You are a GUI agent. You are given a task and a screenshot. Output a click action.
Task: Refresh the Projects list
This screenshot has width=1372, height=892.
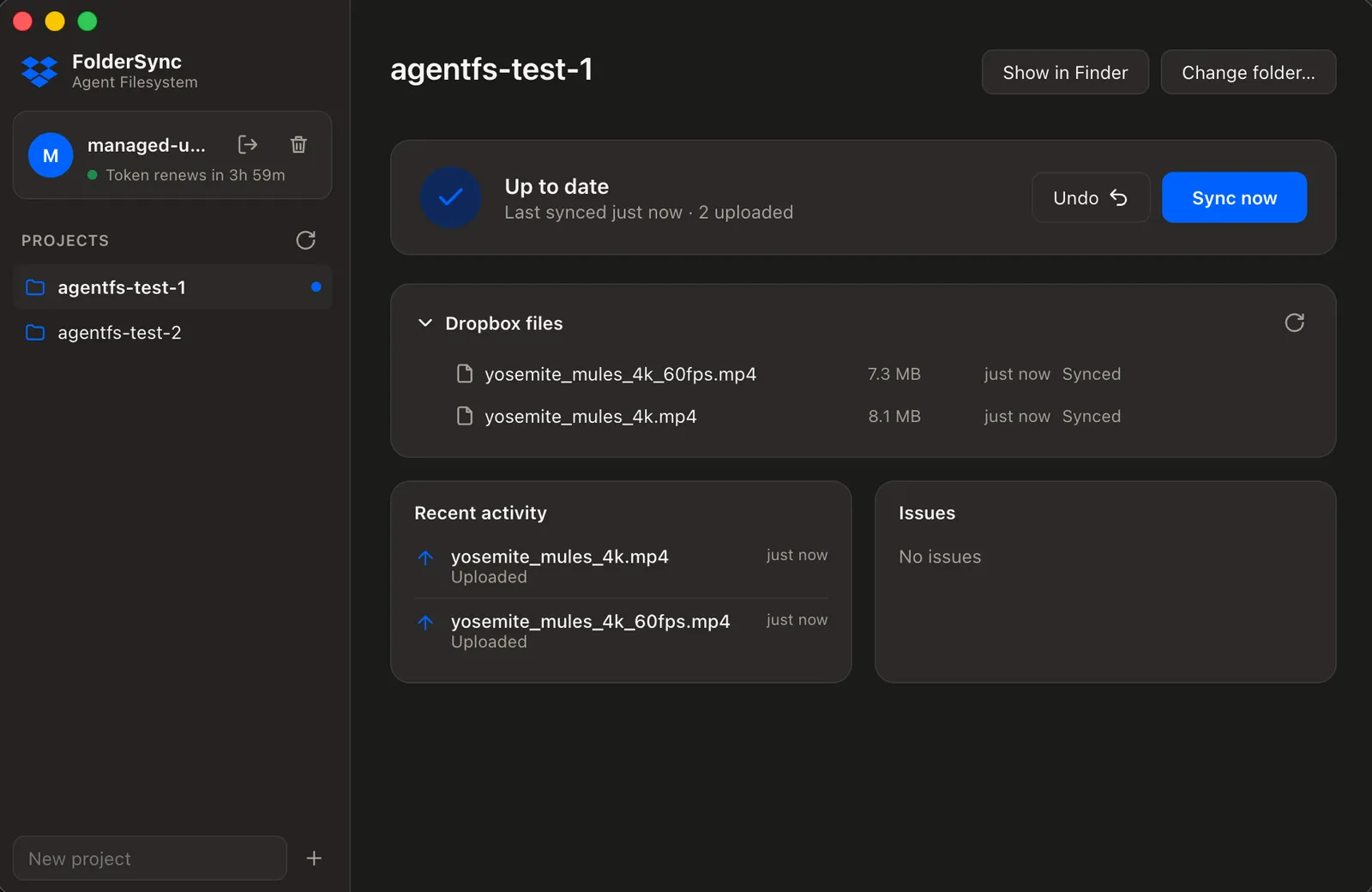(x=305, y=240)
